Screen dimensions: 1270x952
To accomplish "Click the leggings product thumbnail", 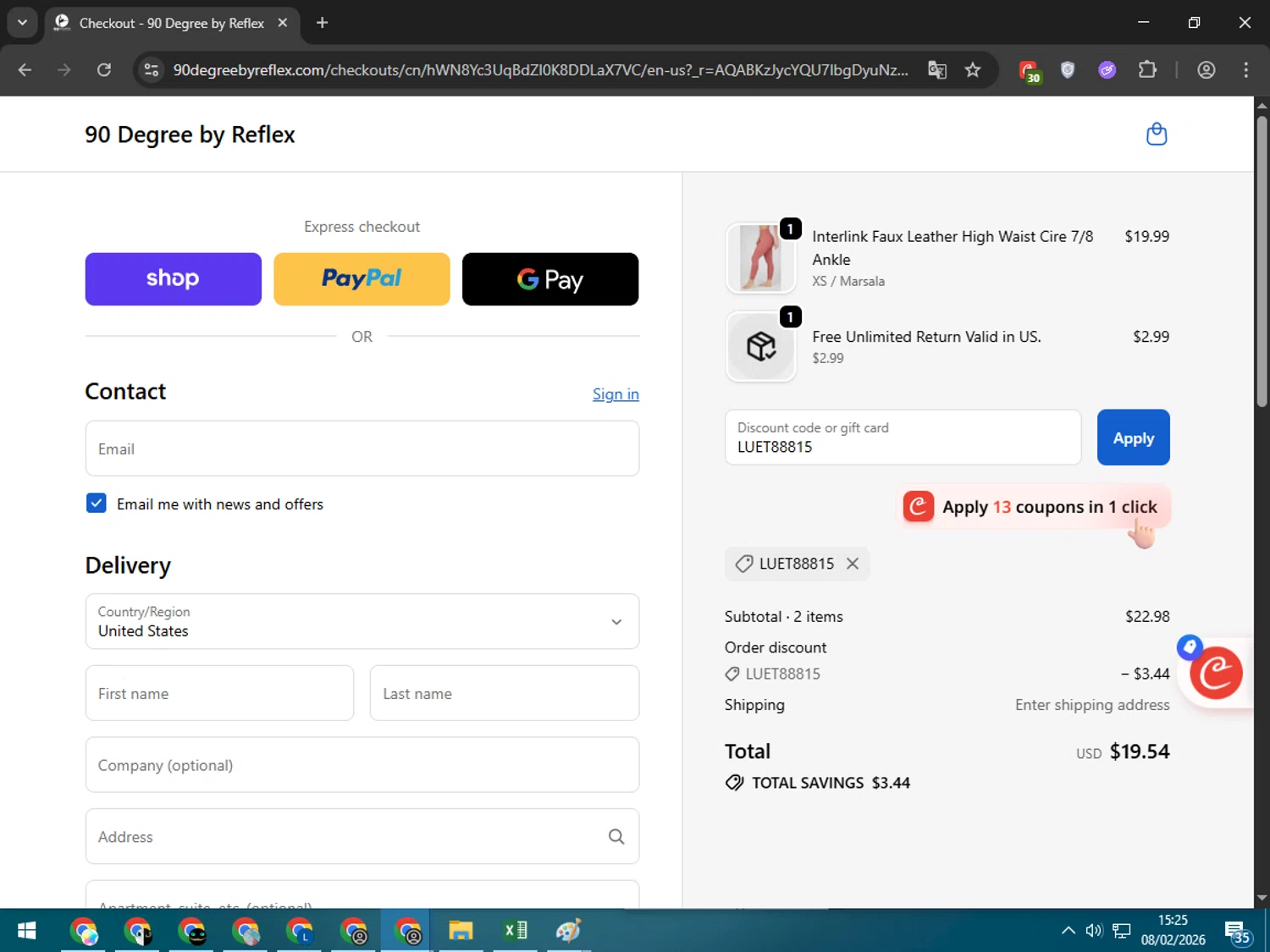I will (760, 258).
